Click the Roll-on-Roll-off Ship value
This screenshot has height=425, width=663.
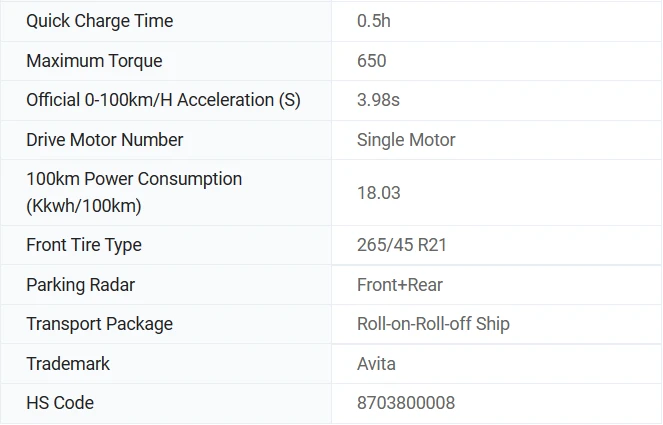click(433, 324)
